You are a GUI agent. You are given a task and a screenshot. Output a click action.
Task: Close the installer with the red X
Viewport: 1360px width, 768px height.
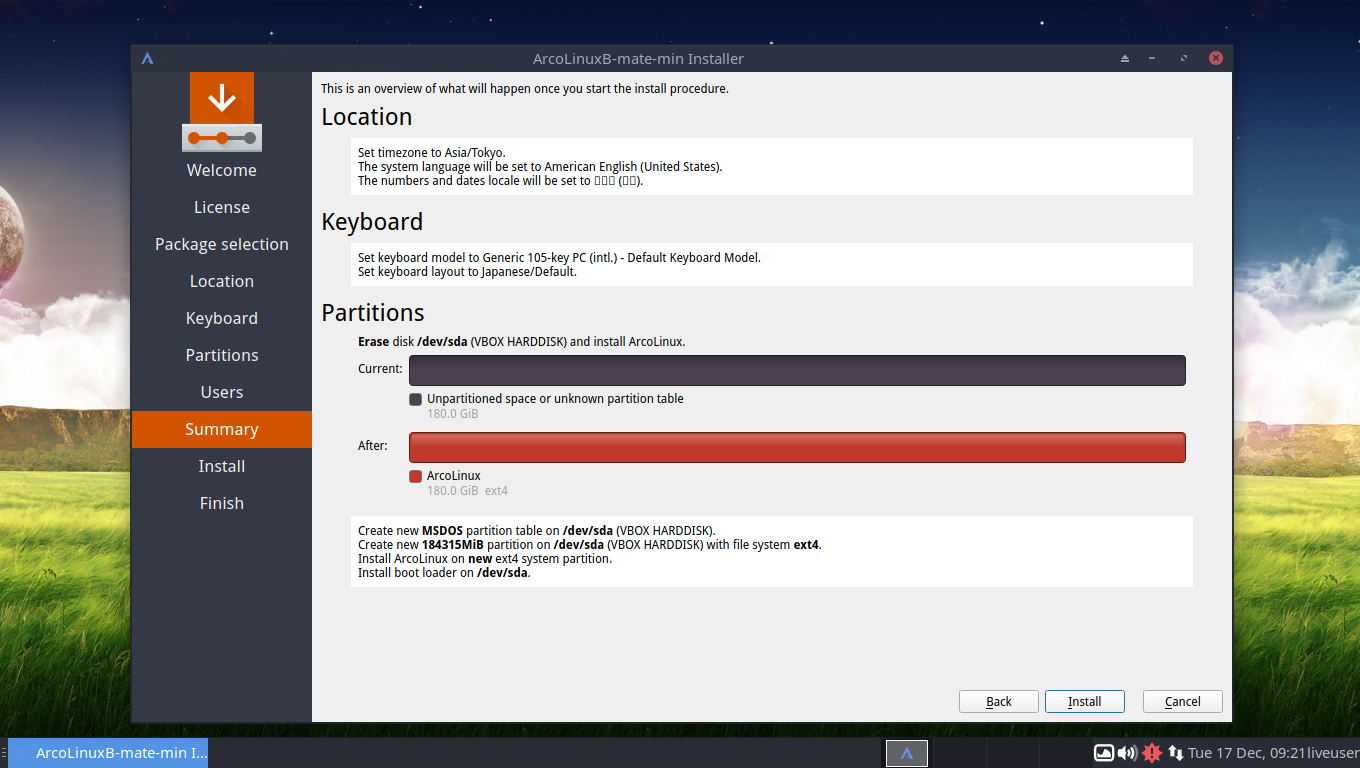[x=1216, y=58]
